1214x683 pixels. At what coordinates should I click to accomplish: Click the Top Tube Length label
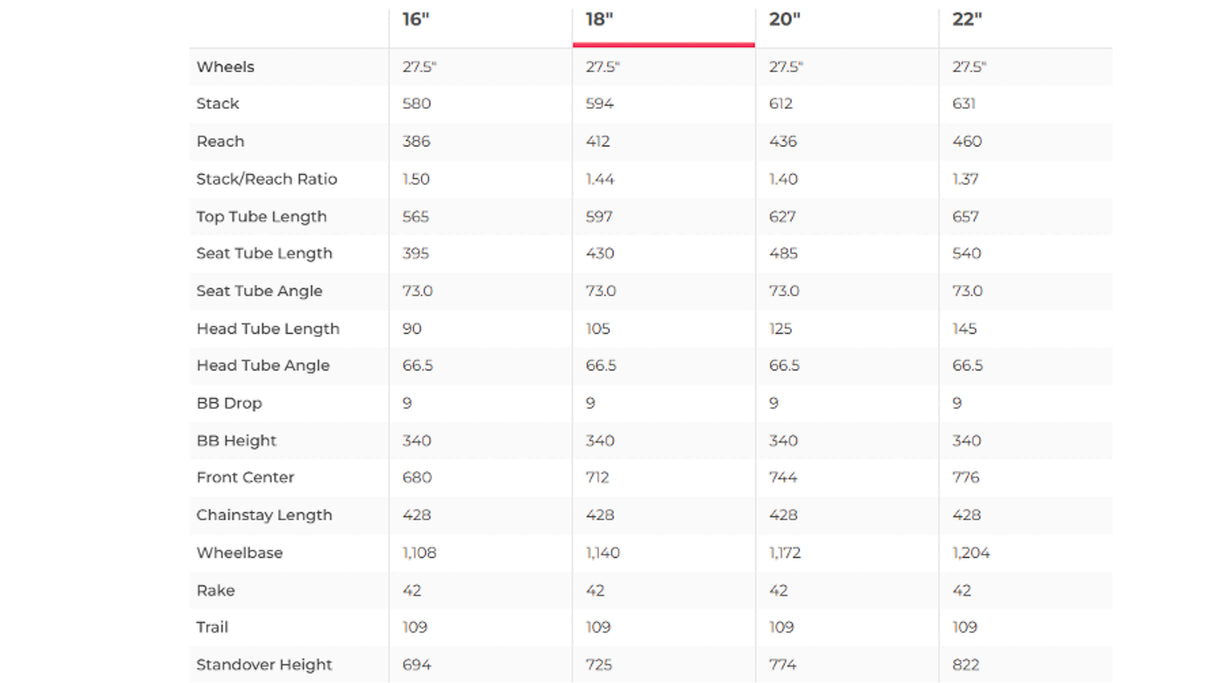coord(261,216)
